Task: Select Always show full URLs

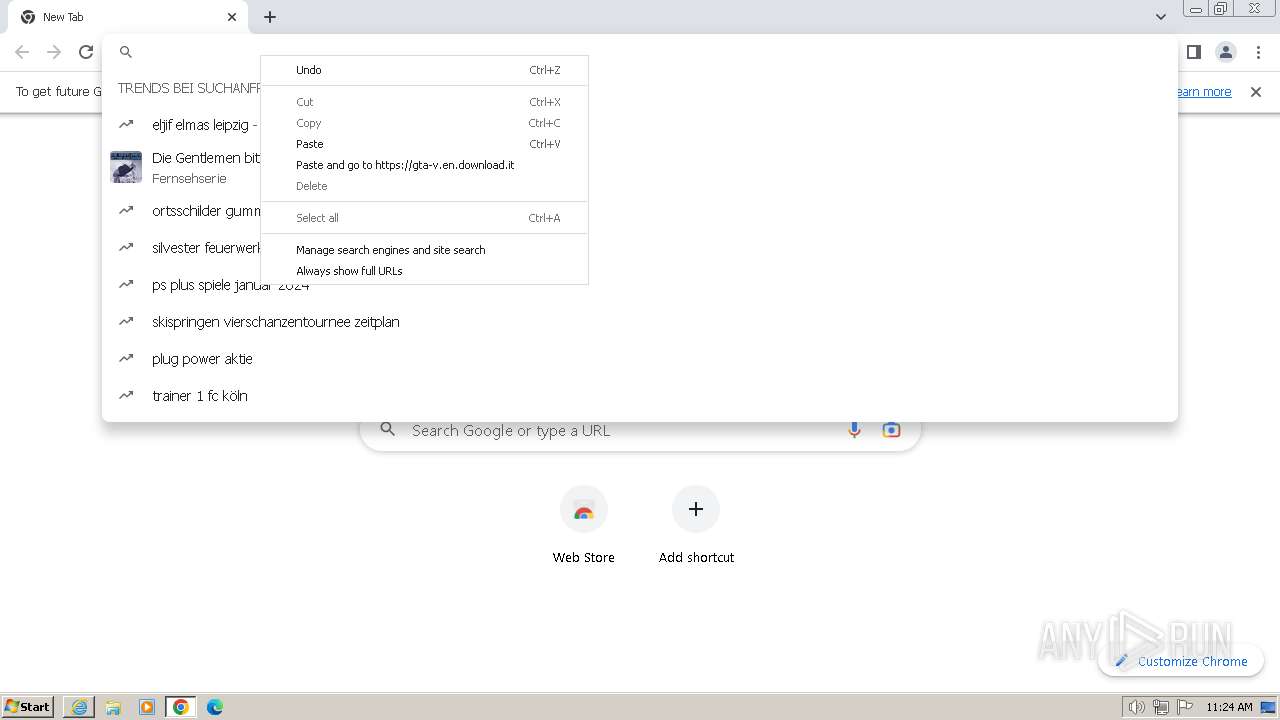Action: [424, 271]
